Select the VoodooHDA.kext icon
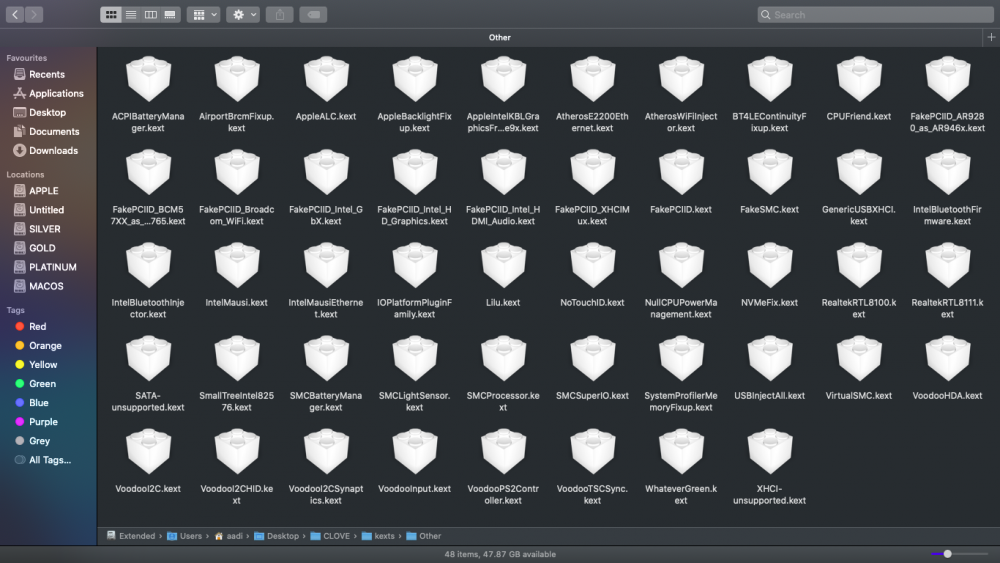Viewport: 1000px width, 563px height. 948,358
